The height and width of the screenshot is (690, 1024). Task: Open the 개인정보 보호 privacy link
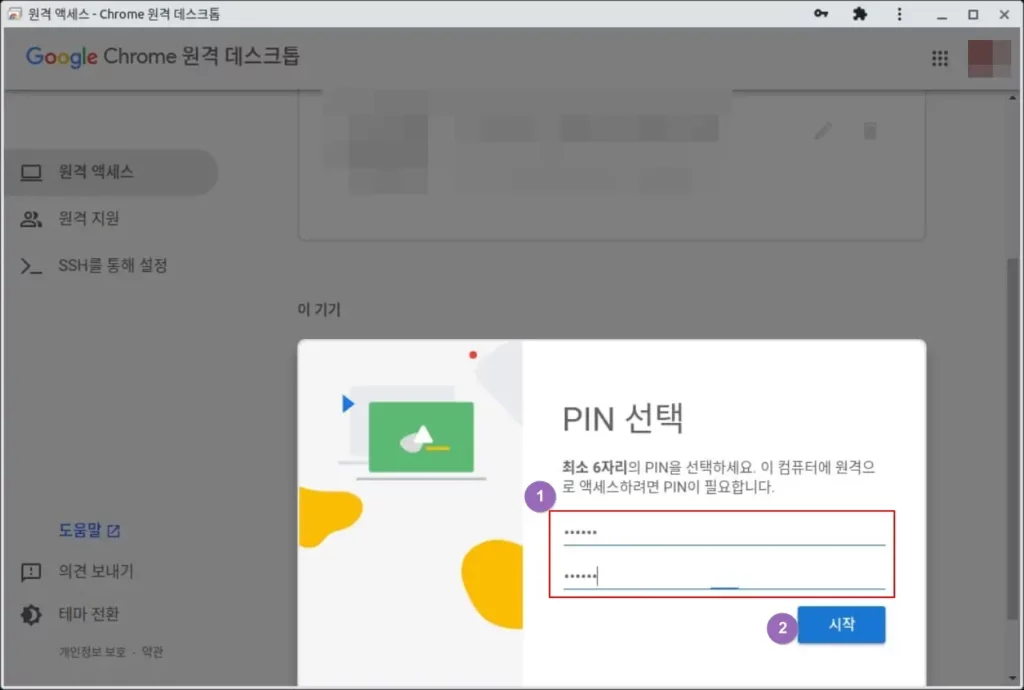click(x=92, y=652)
